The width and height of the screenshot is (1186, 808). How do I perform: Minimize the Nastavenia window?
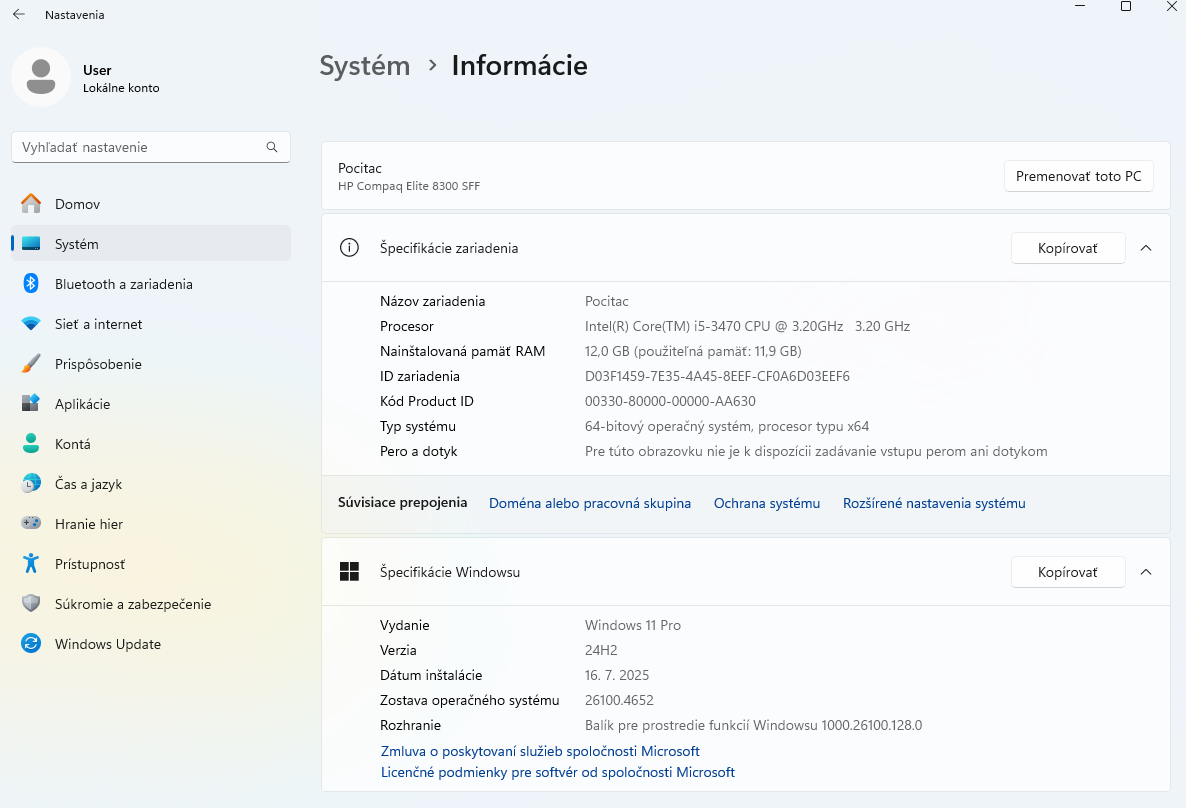(1080, 6)
